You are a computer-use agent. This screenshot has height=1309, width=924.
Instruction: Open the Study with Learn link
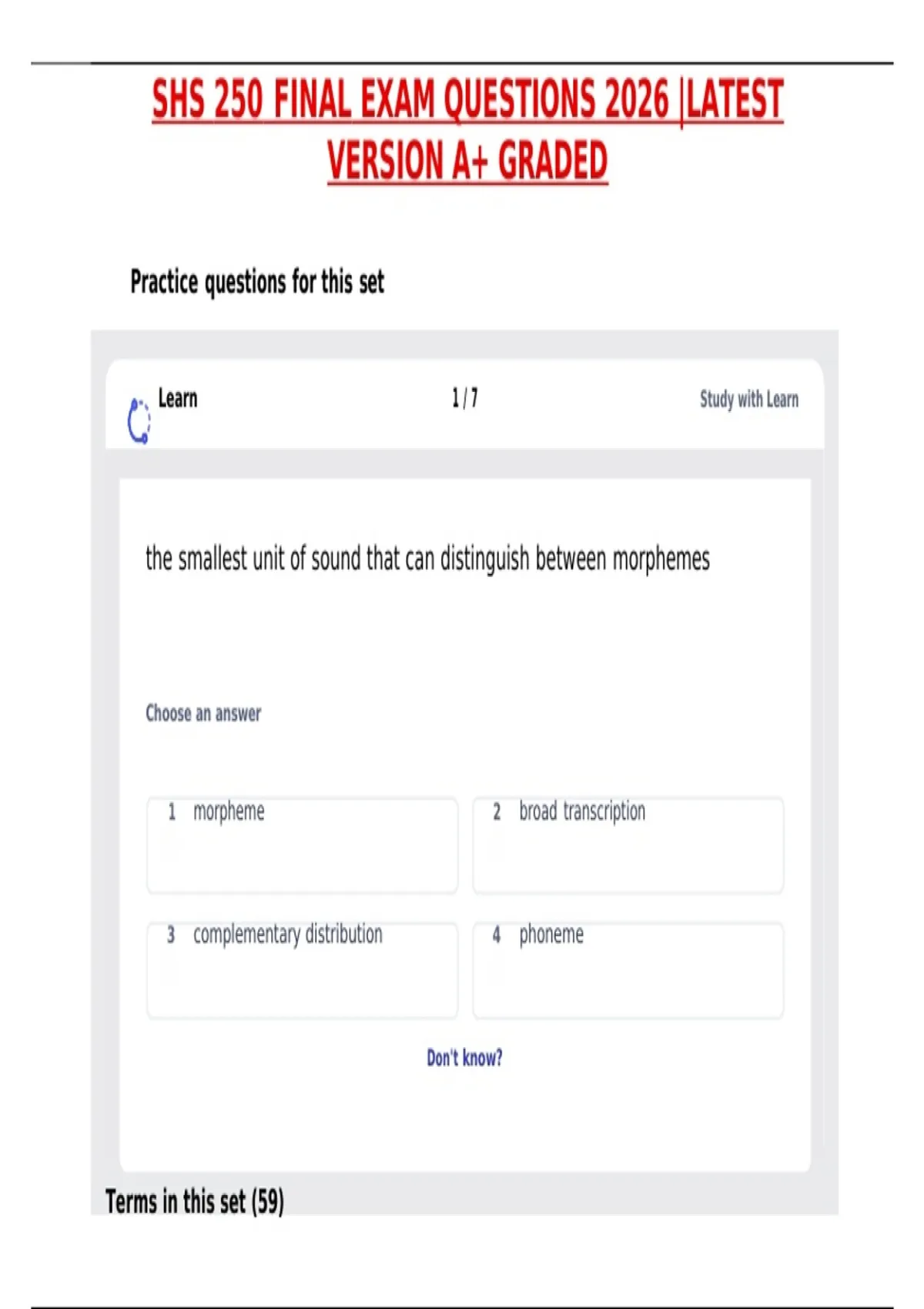coord(748,399)
